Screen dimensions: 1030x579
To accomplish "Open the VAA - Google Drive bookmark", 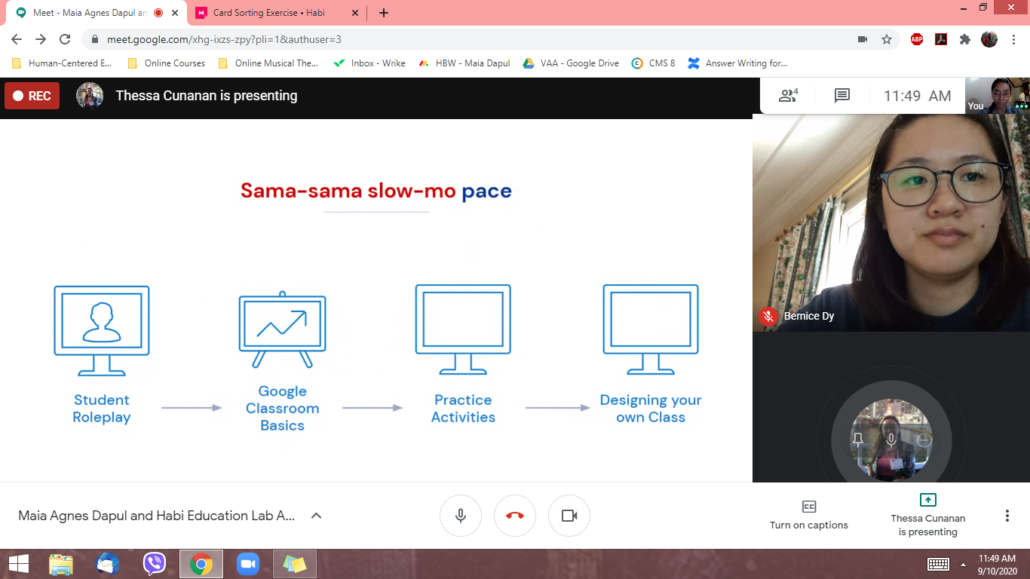I will 571,63.
